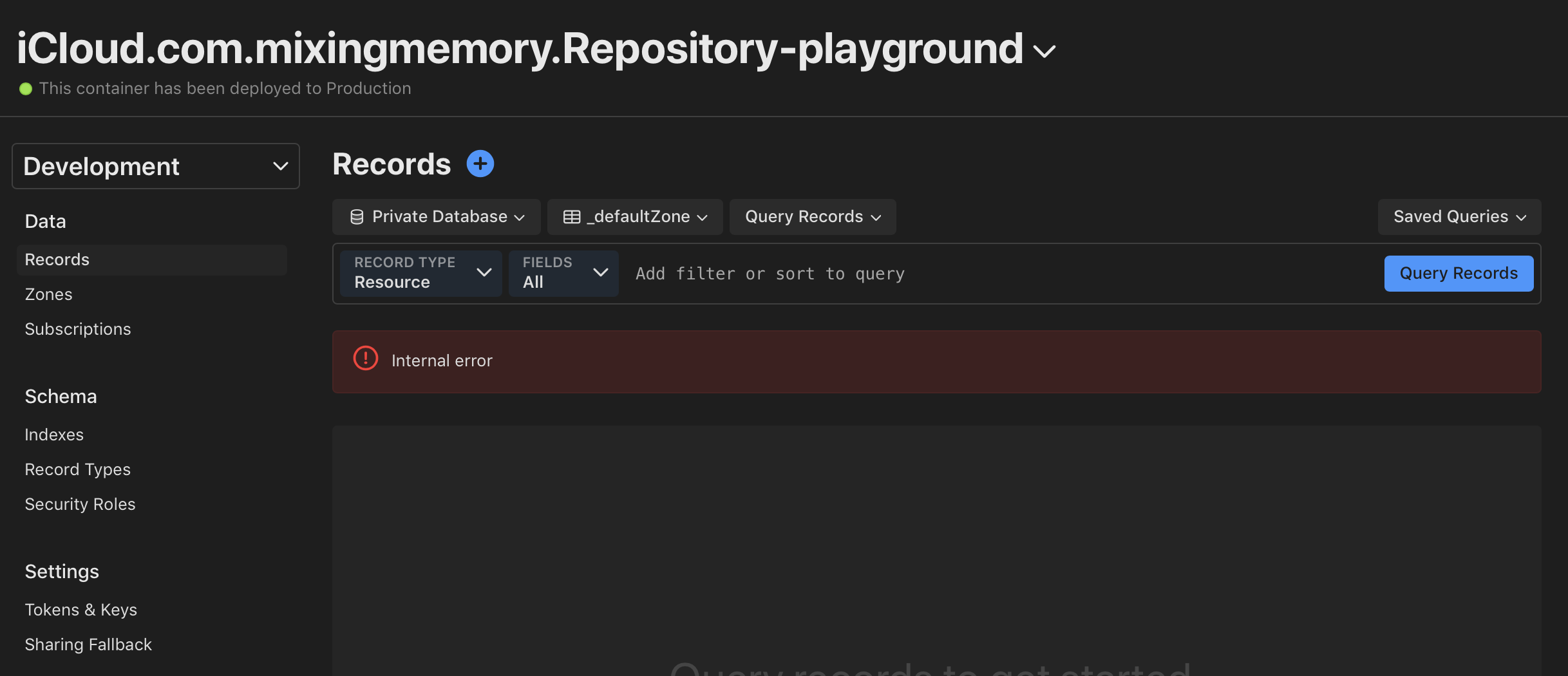Click the red Internal error alert icon

[366, 358]
